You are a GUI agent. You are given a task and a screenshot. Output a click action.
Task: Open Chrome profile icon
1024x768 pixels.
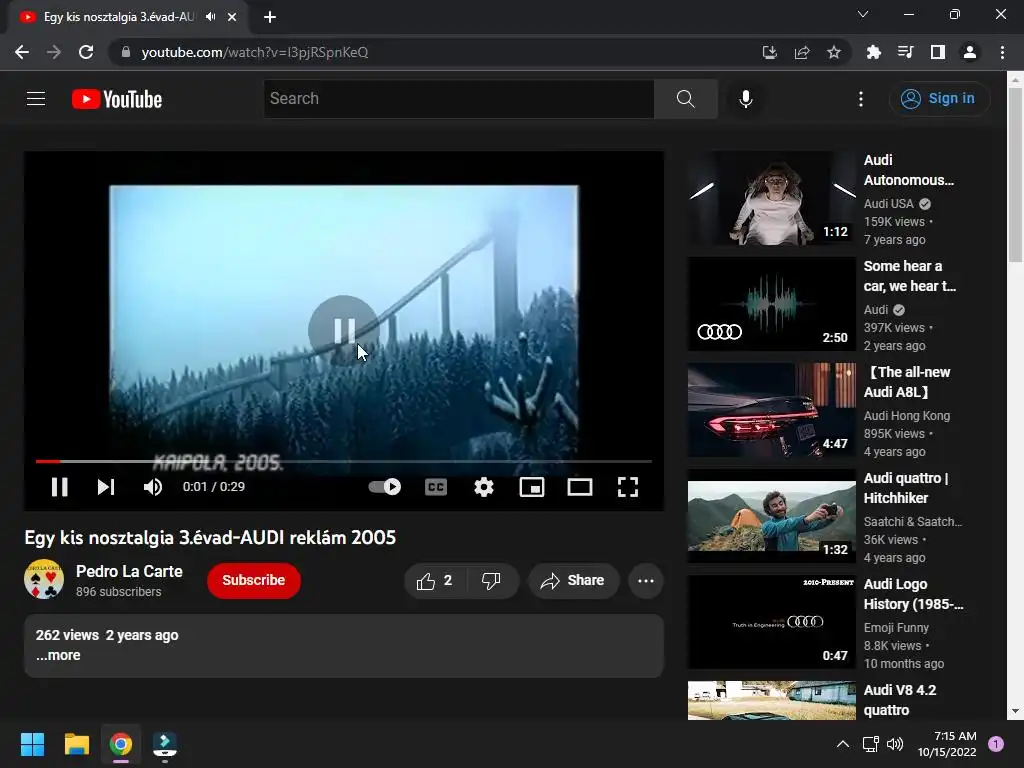click(x=970, y=52)
